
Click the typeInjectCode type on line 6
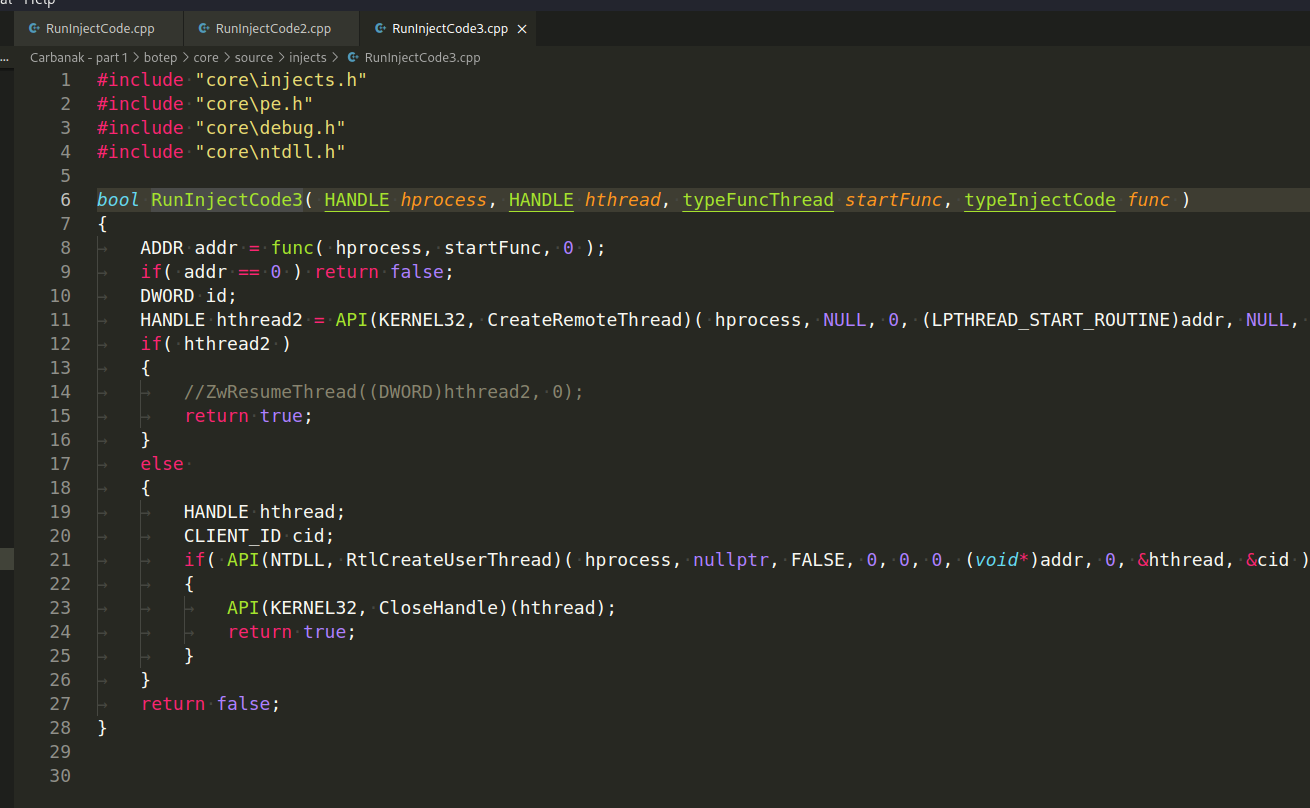click(1040, 200)
